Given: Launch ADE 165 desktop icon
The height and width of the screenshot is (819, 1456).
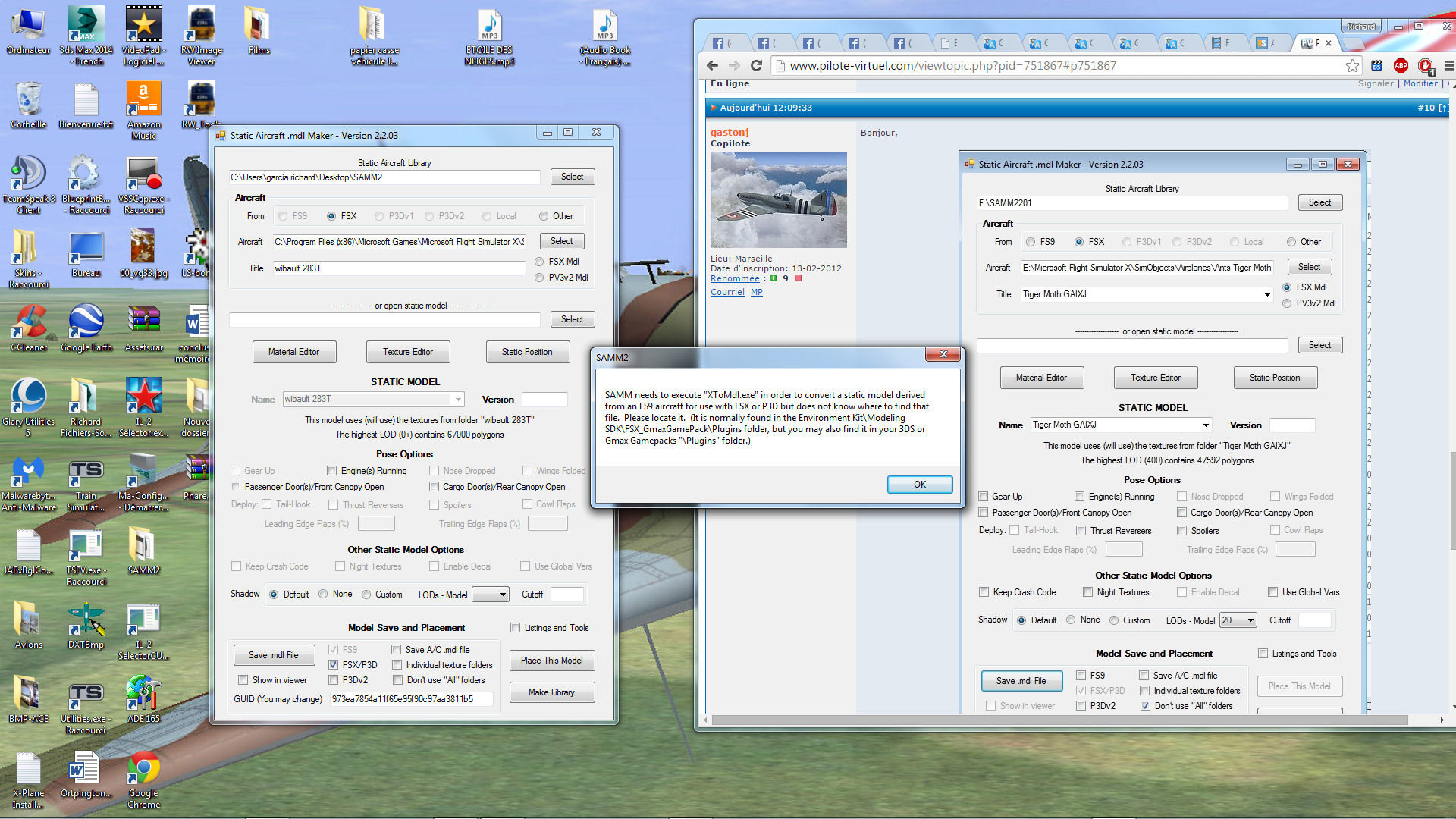Looking at the screenshot, I should 143,699.
